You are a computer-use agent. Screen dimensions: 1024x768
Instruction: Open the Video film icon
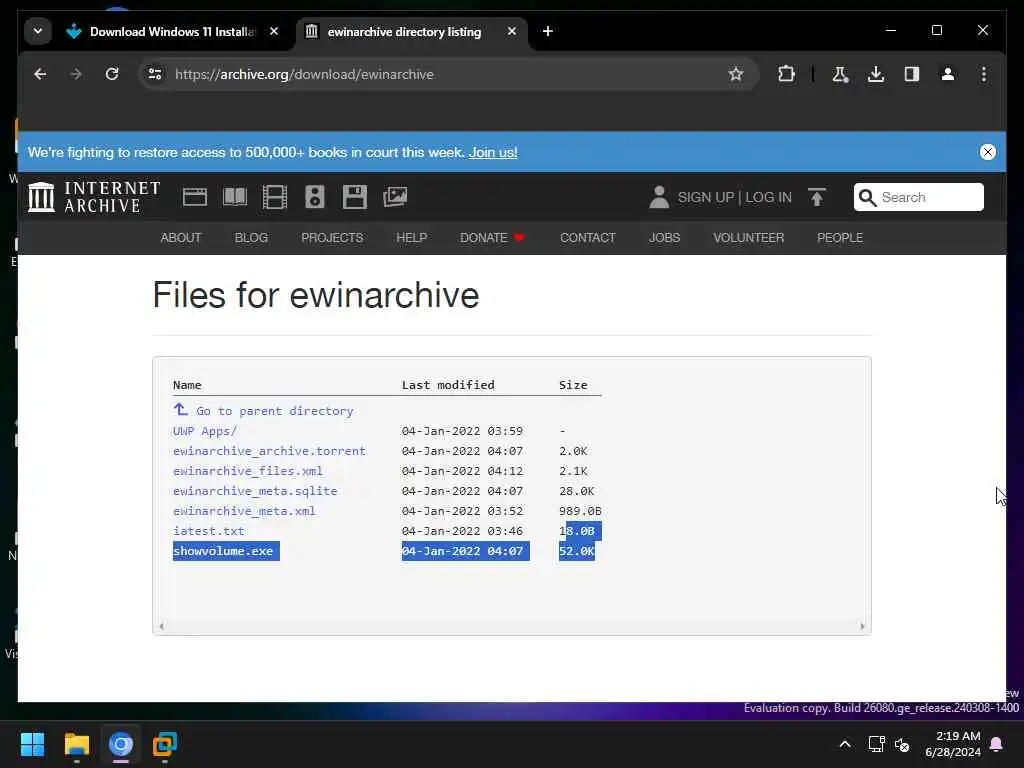275,197
